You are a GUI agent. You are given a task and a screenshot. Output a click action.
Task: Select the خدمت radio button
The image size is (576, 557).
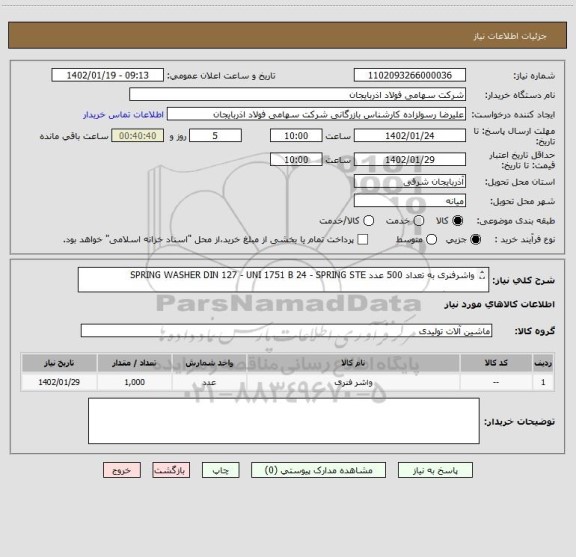419,221
